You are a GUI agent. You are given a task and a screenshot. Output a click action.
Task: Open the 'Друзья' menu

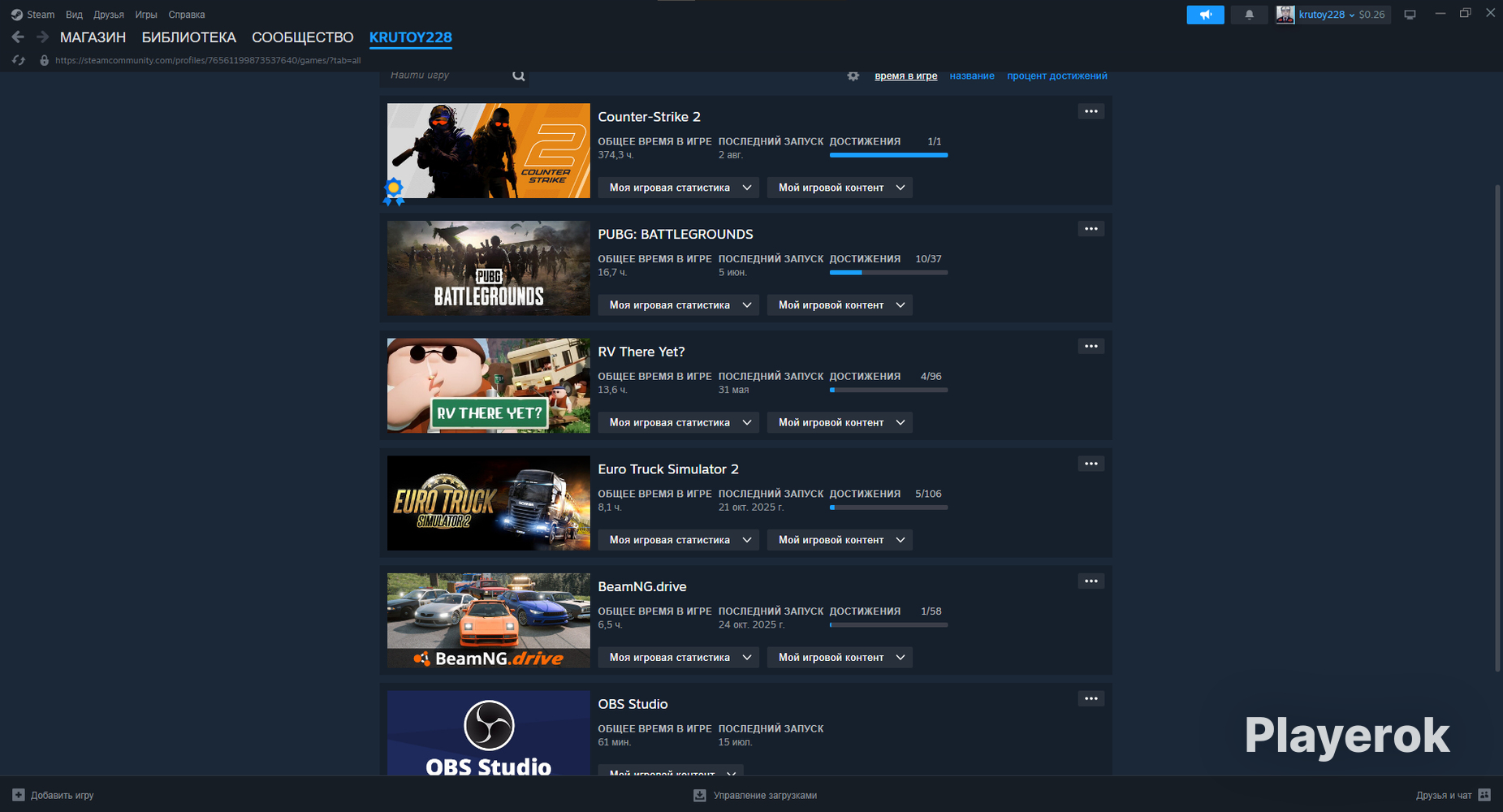click(109, 15)
